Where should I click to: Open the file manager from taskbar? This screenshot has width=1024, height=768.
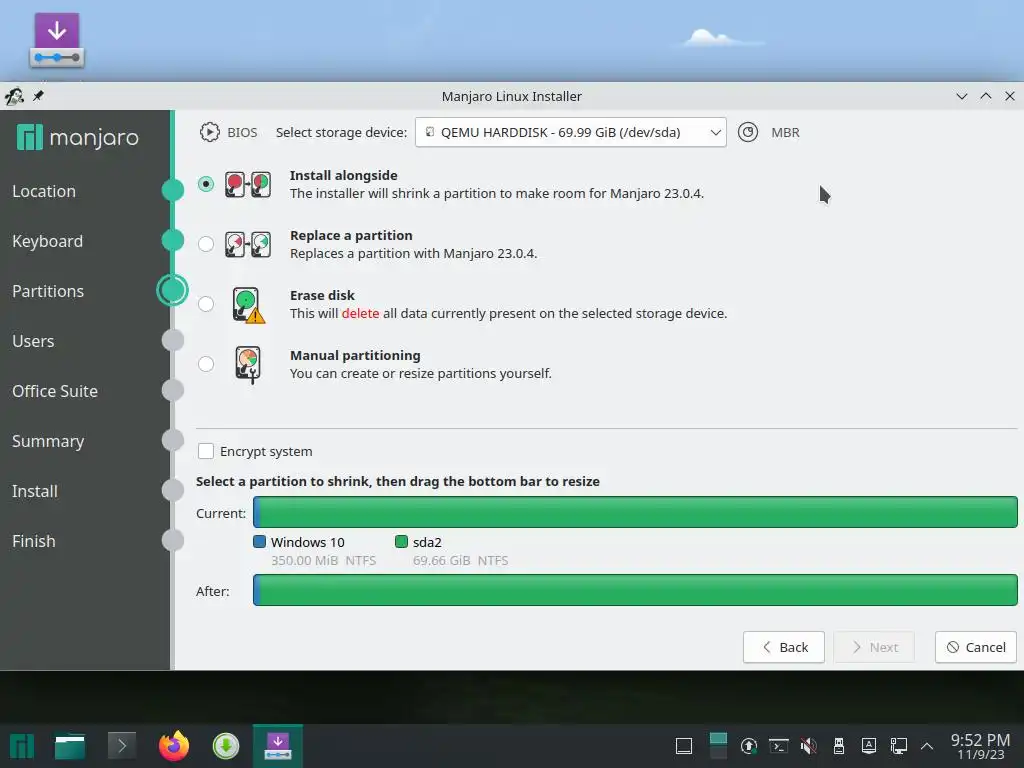coord(70,746)
